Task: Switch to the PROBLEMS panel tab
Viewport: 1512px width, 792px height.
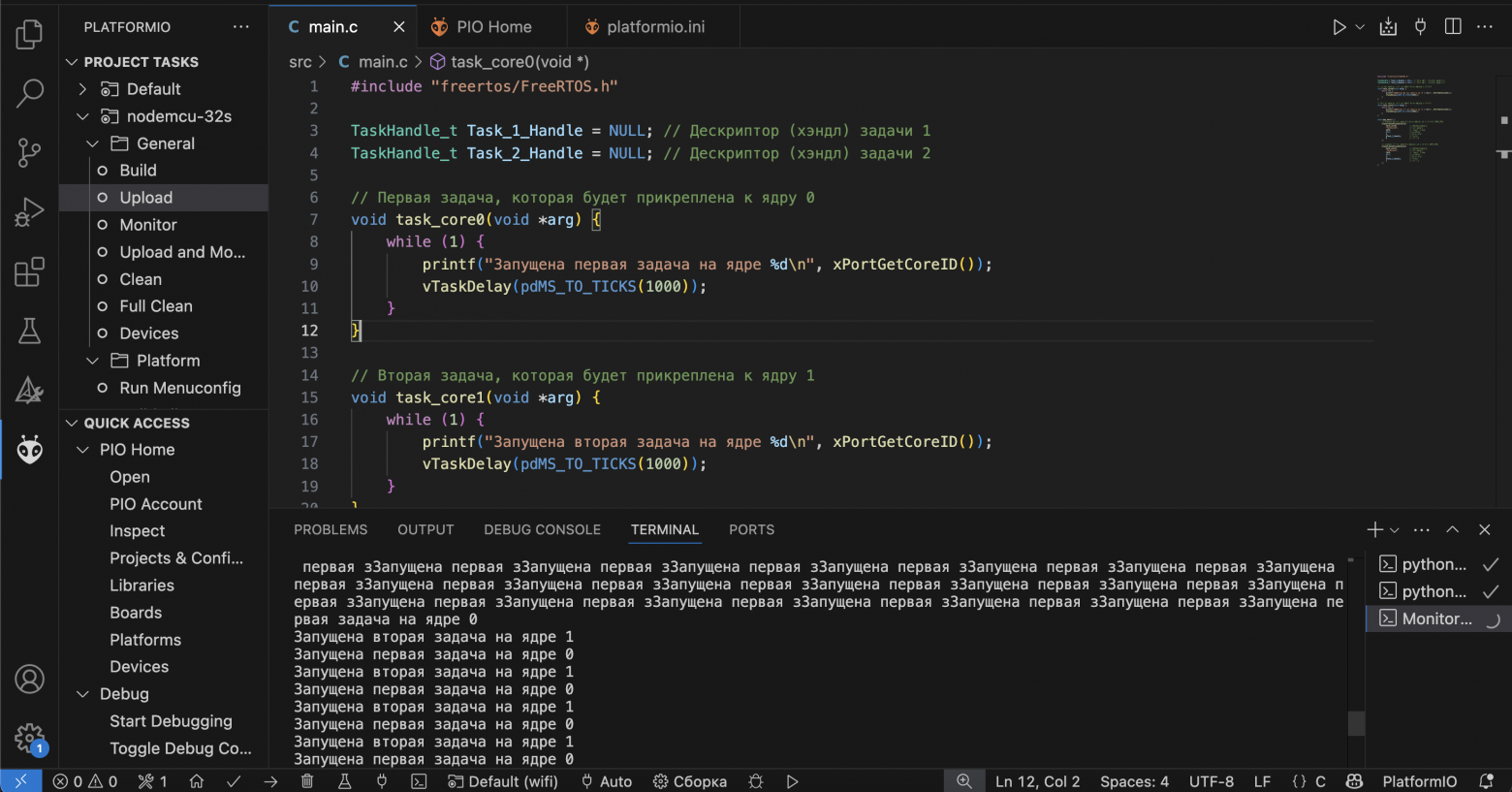Action: coord(331,529)
